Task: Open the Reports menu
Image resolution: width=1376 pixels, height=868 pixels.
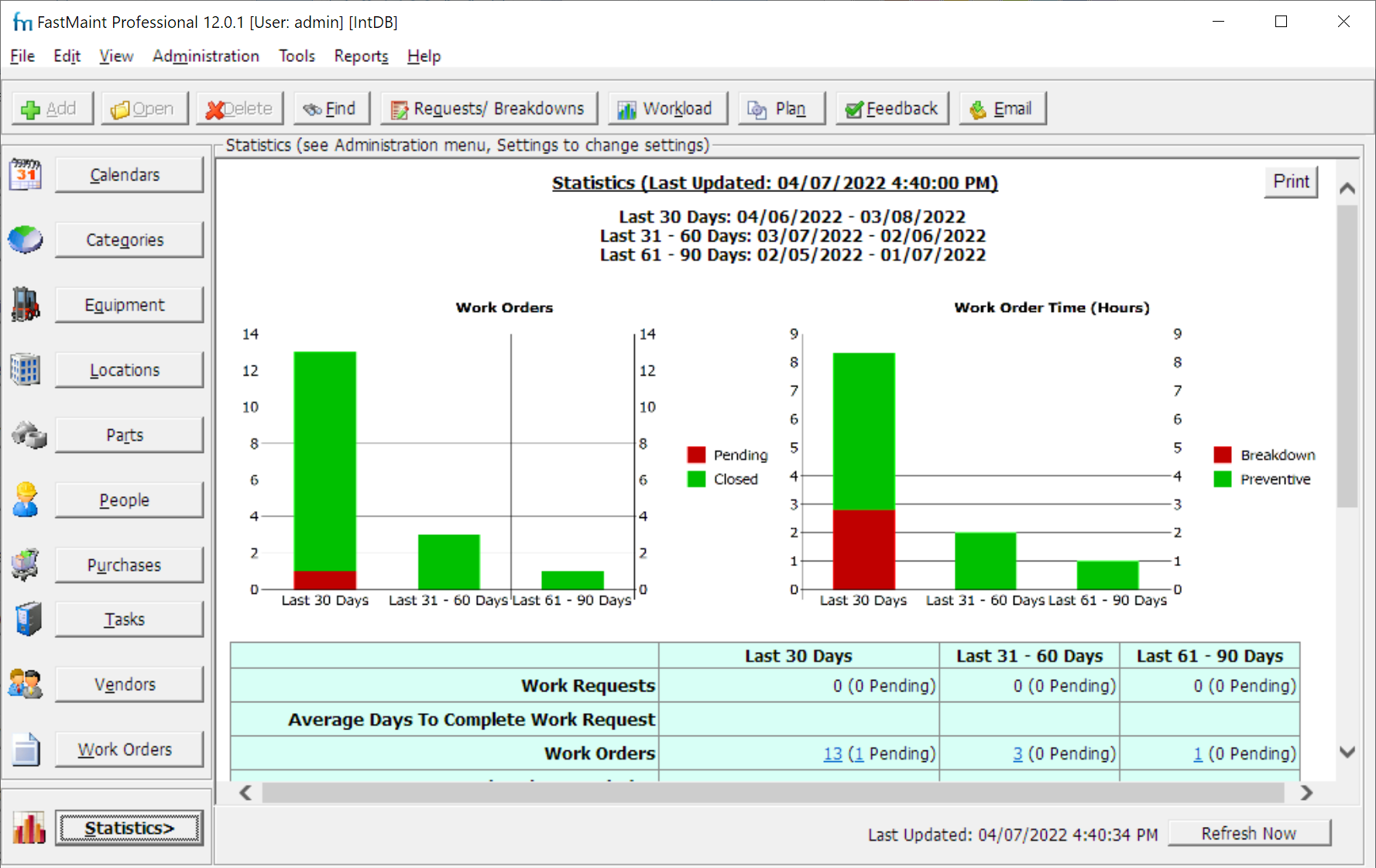Action: 361,56
